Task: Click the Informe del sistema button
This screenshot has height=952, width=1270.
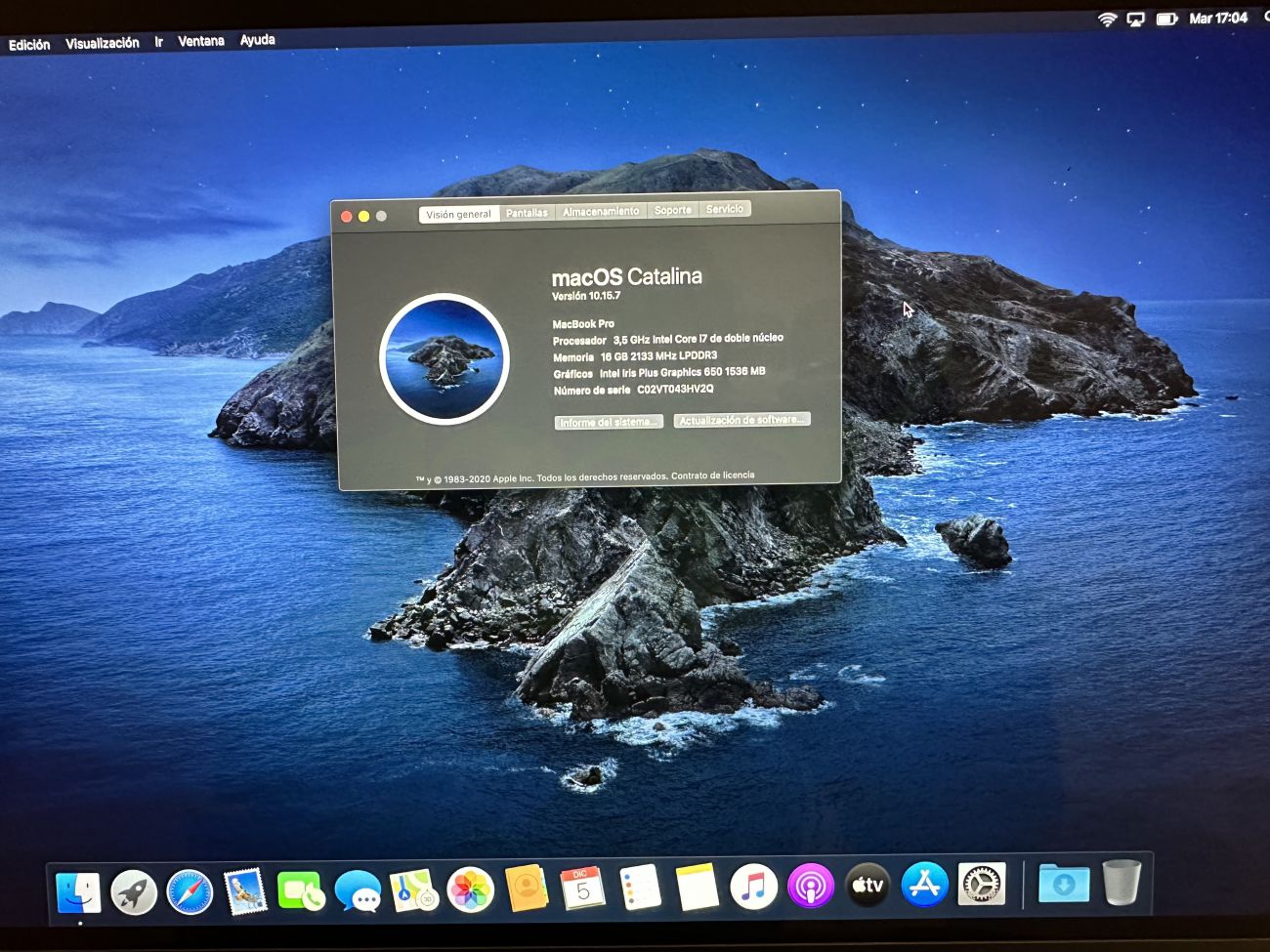Action: click(609, 422)
